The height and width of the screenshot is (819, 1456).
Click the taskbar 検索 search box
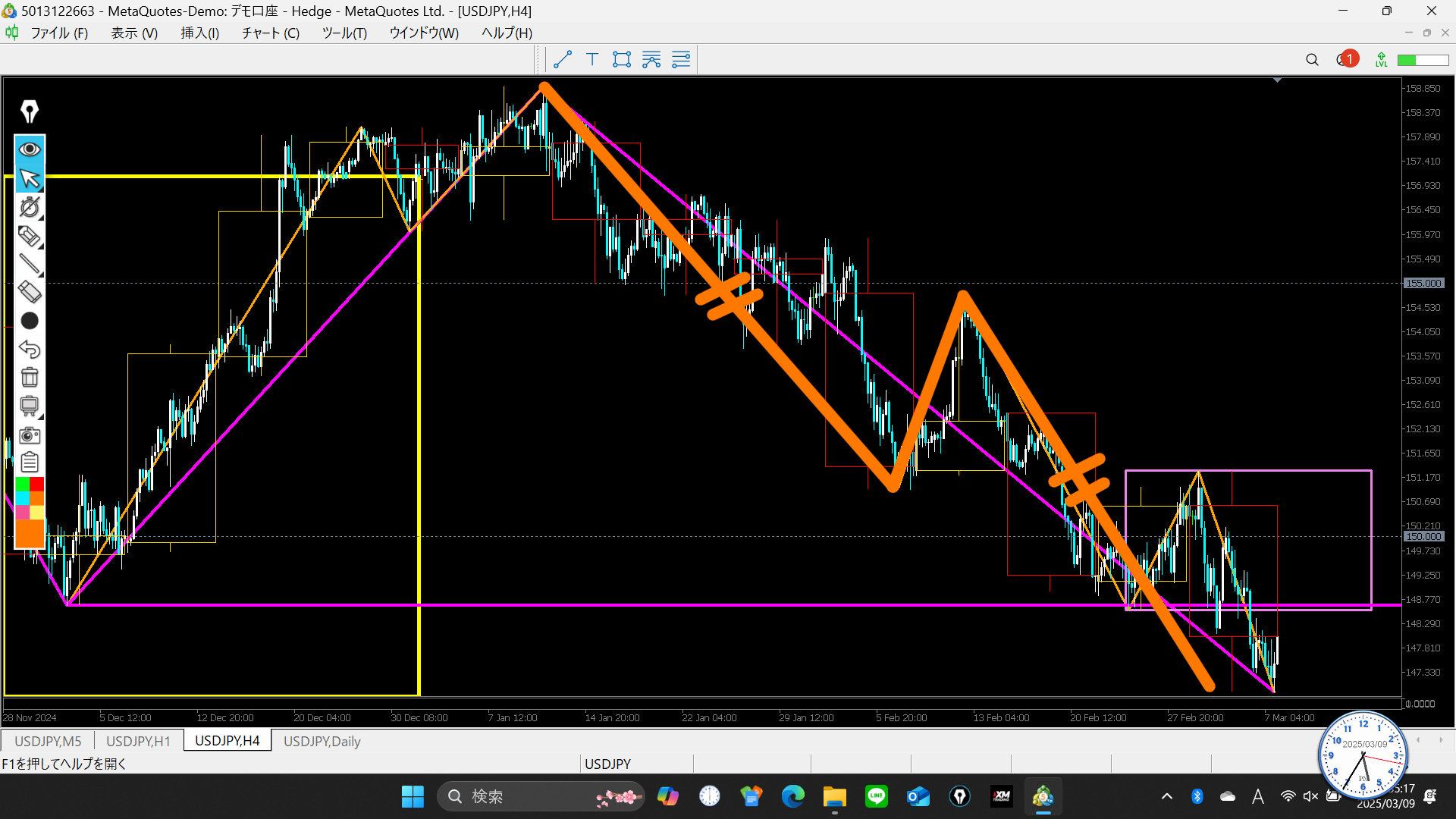pos(541,796)
